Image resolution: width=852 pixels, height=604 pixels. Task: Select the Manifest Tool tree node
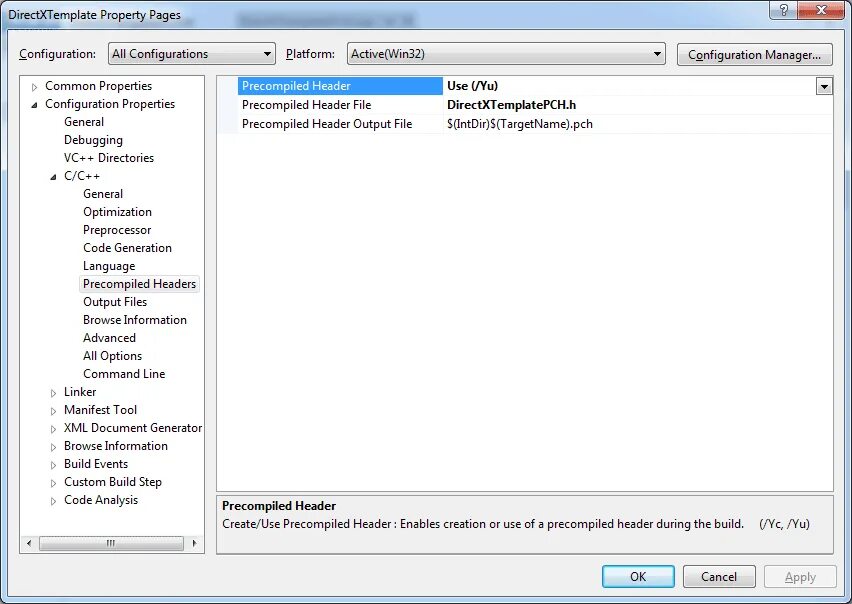(x=100, y=410)
